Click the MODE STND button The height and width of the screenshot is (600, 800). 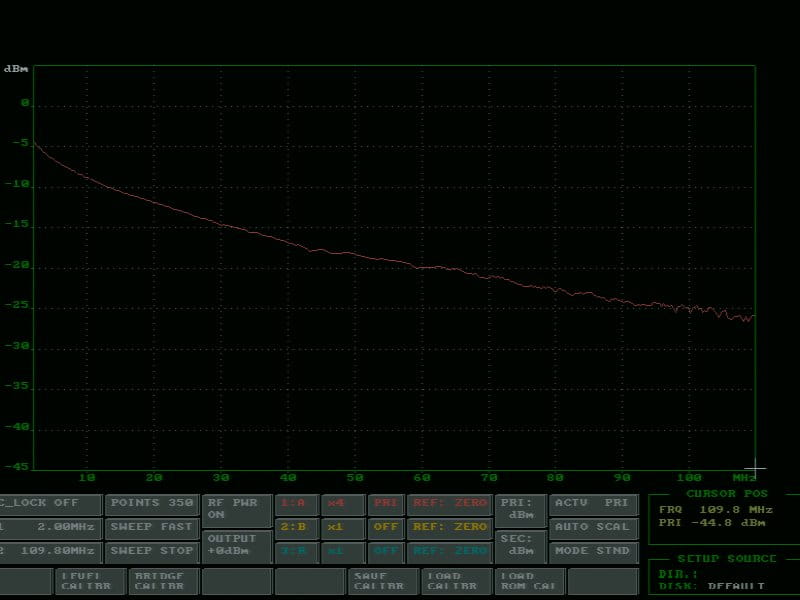592,550
